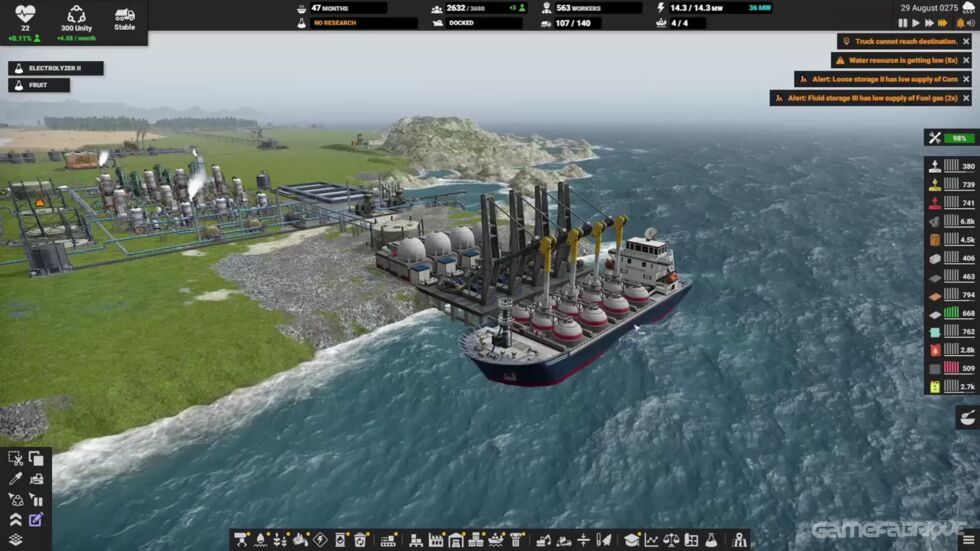This screenshot has height=551, width=980.
Task: Open the recycling bin build category
Action: pyautogui.click(x=361, y=540)
